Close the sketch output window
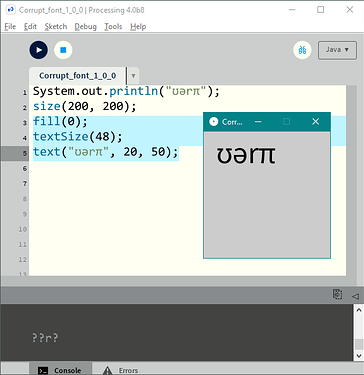This screenshot has height=375, width=364. [315, 122]
